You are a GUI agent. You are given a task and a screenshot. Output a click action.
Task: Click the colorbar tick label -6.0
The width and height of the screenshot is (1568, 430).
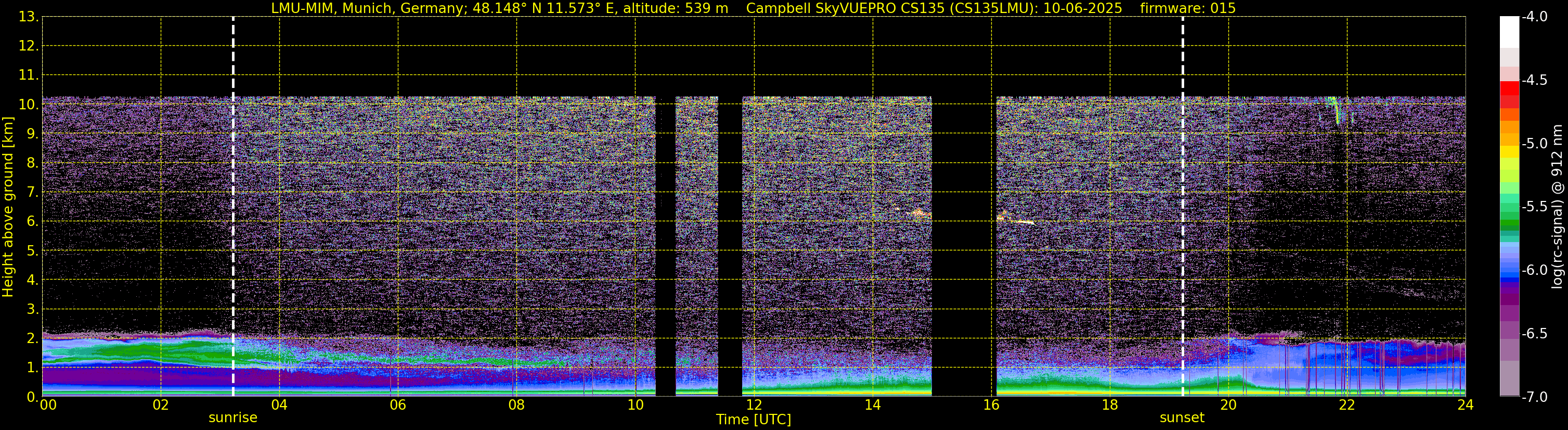coord(1534,270)
